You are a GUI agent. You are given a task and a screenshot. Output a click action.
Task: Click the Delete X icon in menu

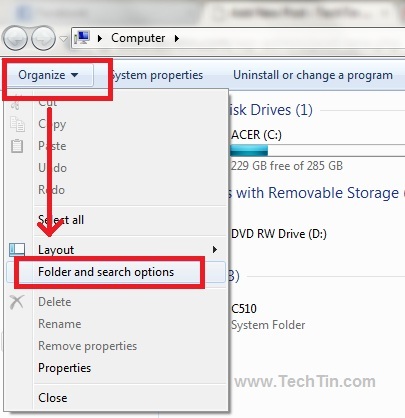tap(17, 302)
